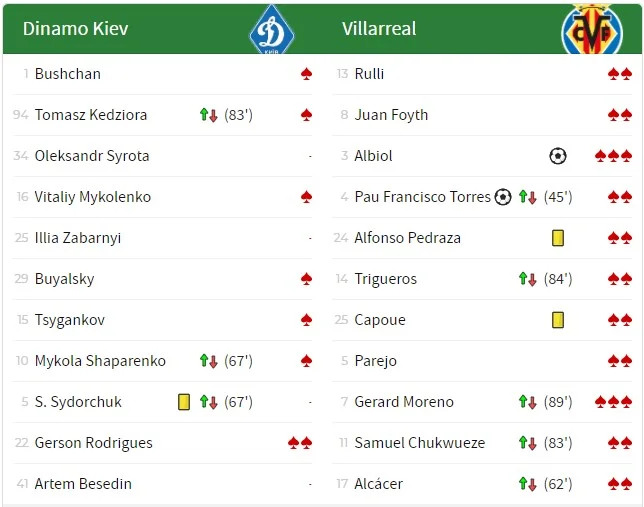The image size is (644, 507).
Task: Select player Vitaliy Mykolenko
Action: pos(92,197)
